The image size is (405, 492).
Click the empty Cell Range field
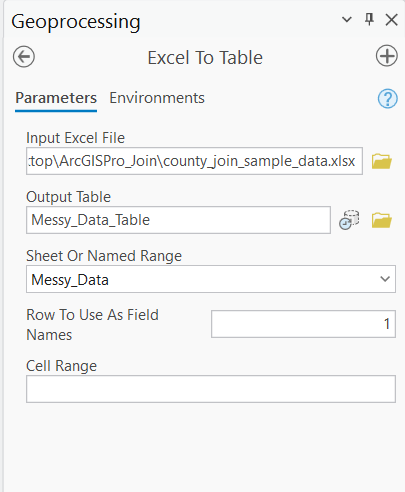211,389
